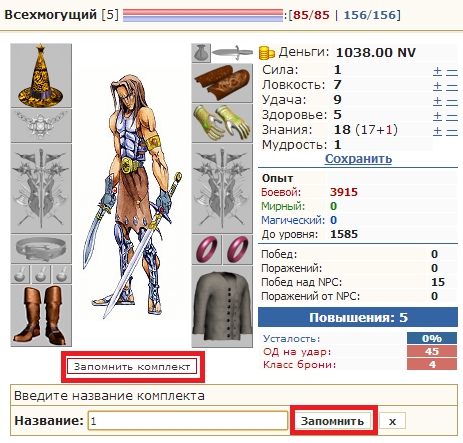Close the set name dialog with x
Viewport: 463px width, 443px height.
point(392,421)
